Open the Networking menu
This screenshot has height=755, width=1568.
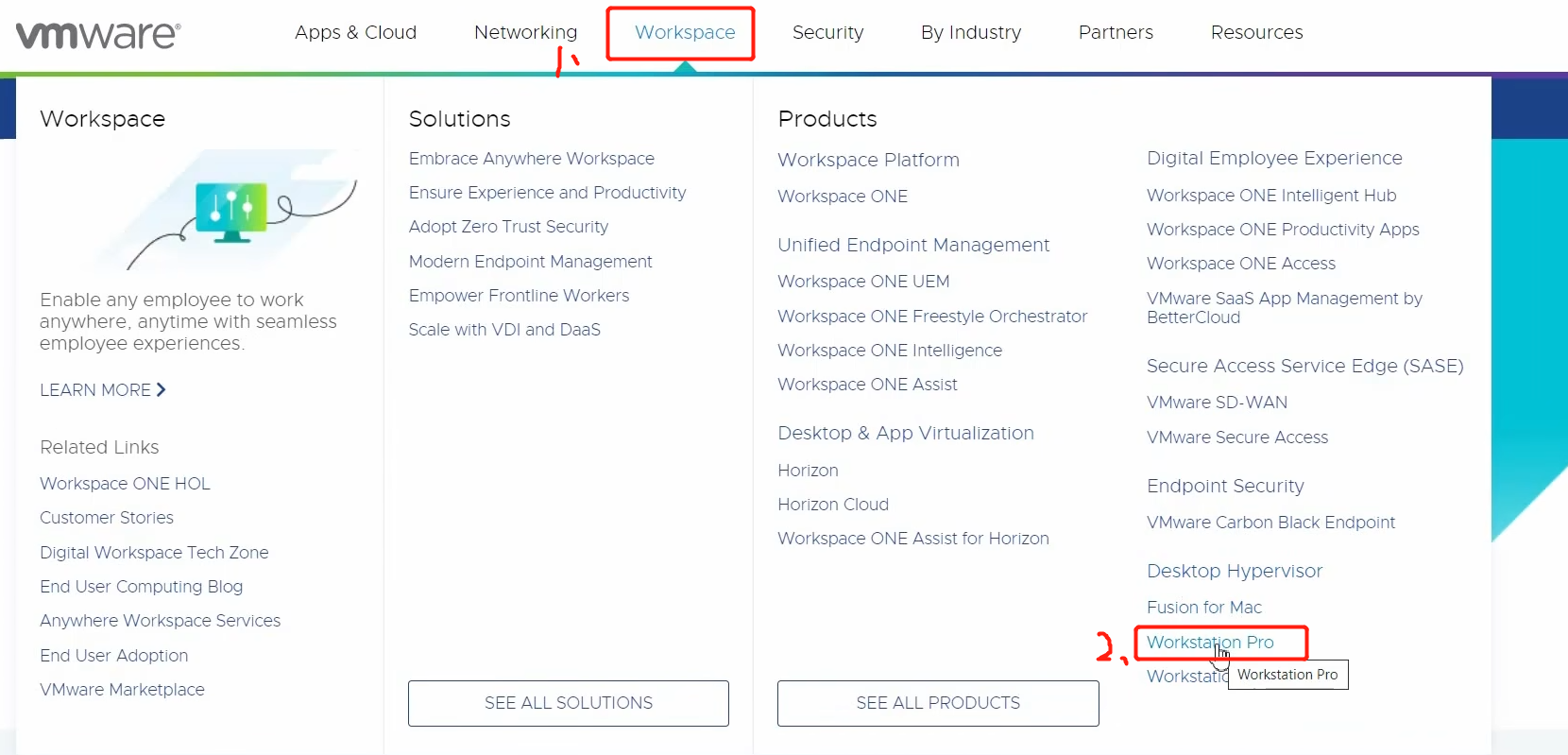pos(525,32)
